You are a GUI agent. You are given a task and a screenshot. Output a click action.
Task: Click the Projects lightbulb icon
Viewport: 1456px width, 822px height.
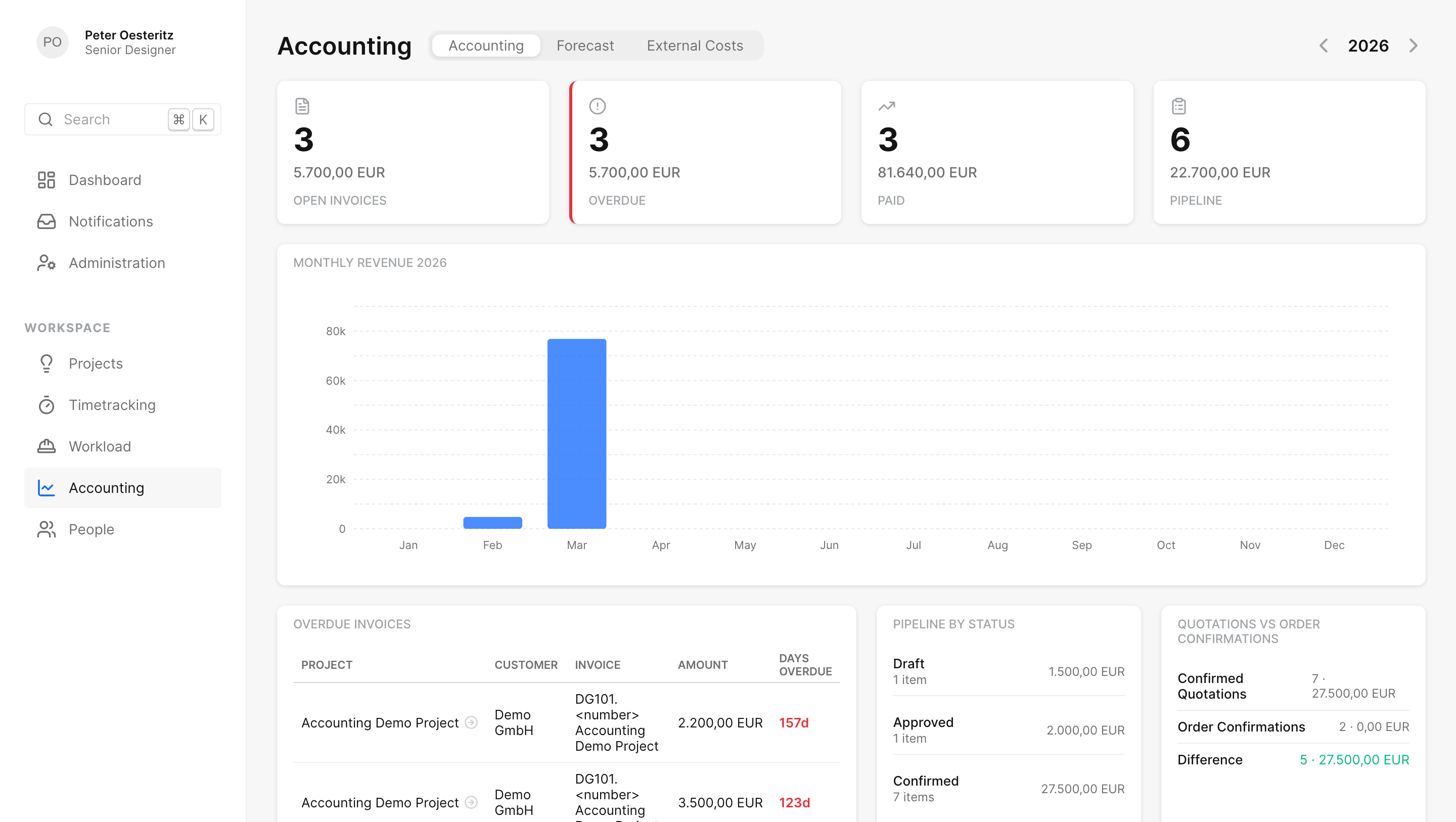tap(47, 363)
